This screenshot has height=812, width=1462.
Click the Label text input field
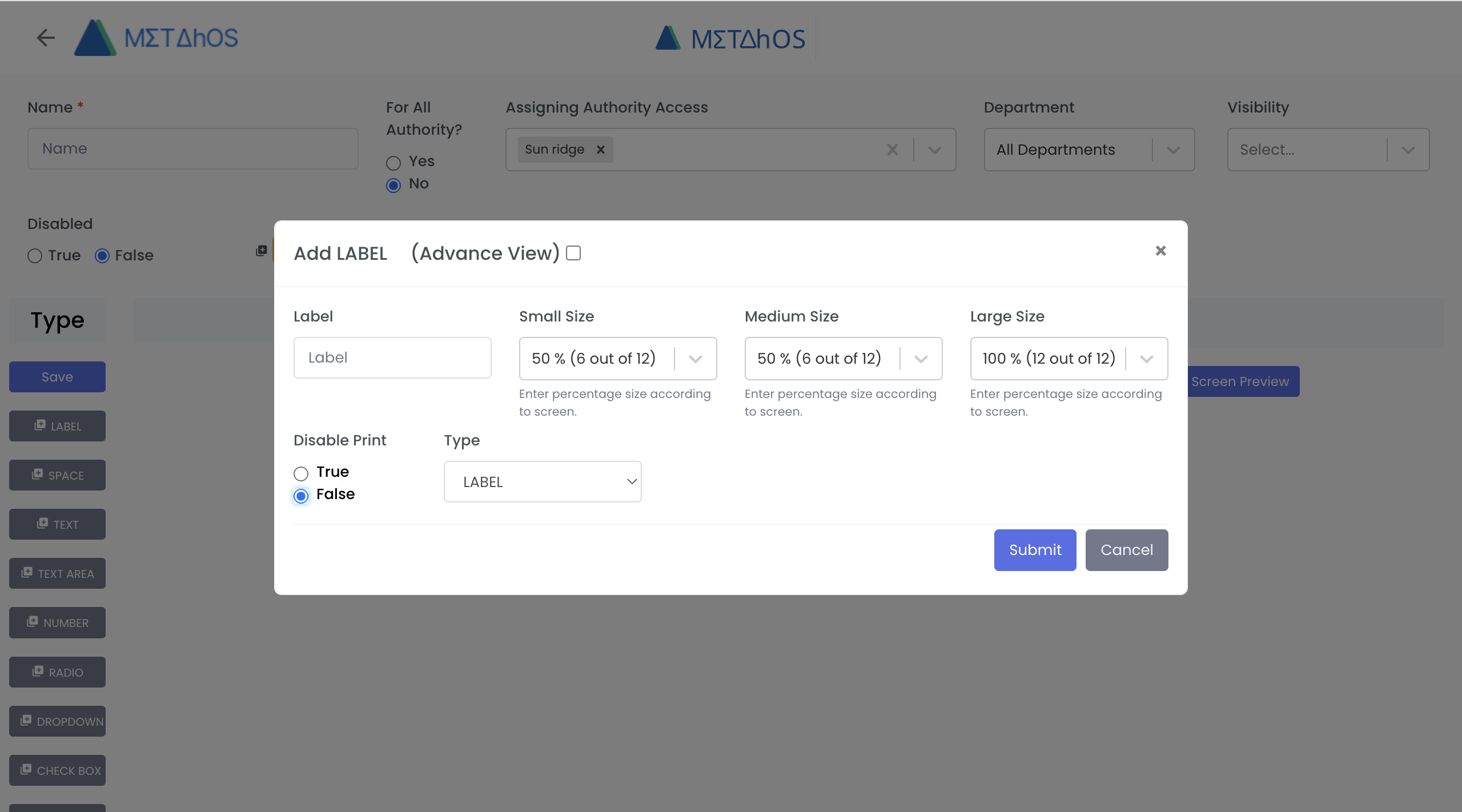392,357
